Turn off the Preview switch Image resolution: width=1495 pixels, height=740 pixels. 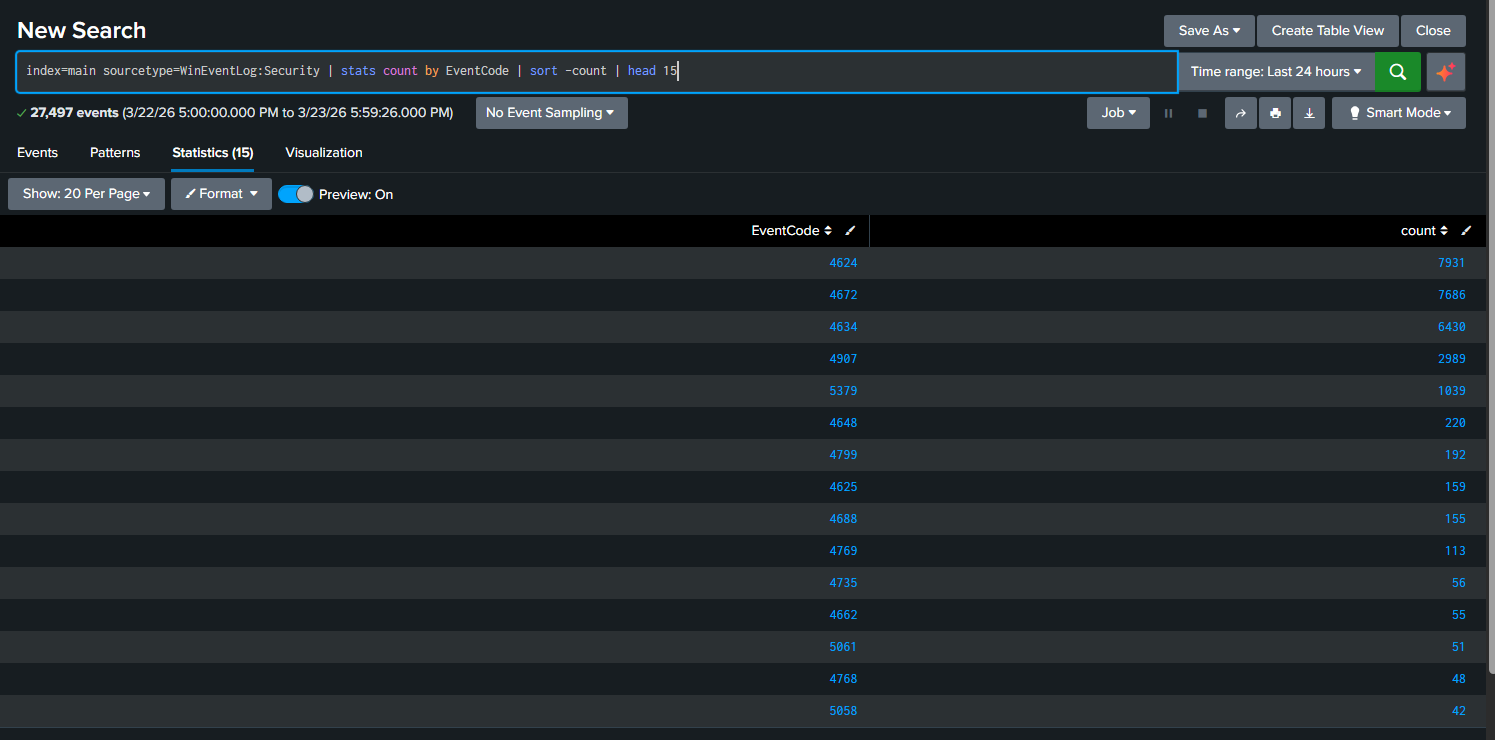tap(296, 194)
